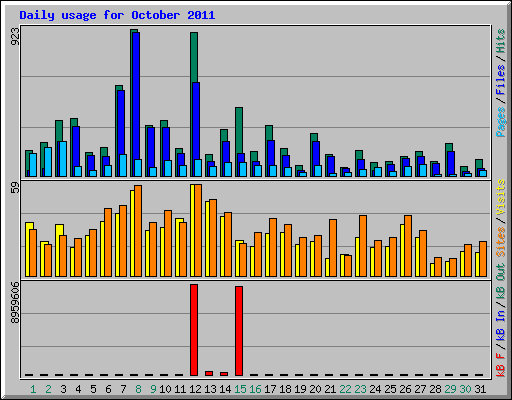Click the day '2' axis label

point(48,389)
